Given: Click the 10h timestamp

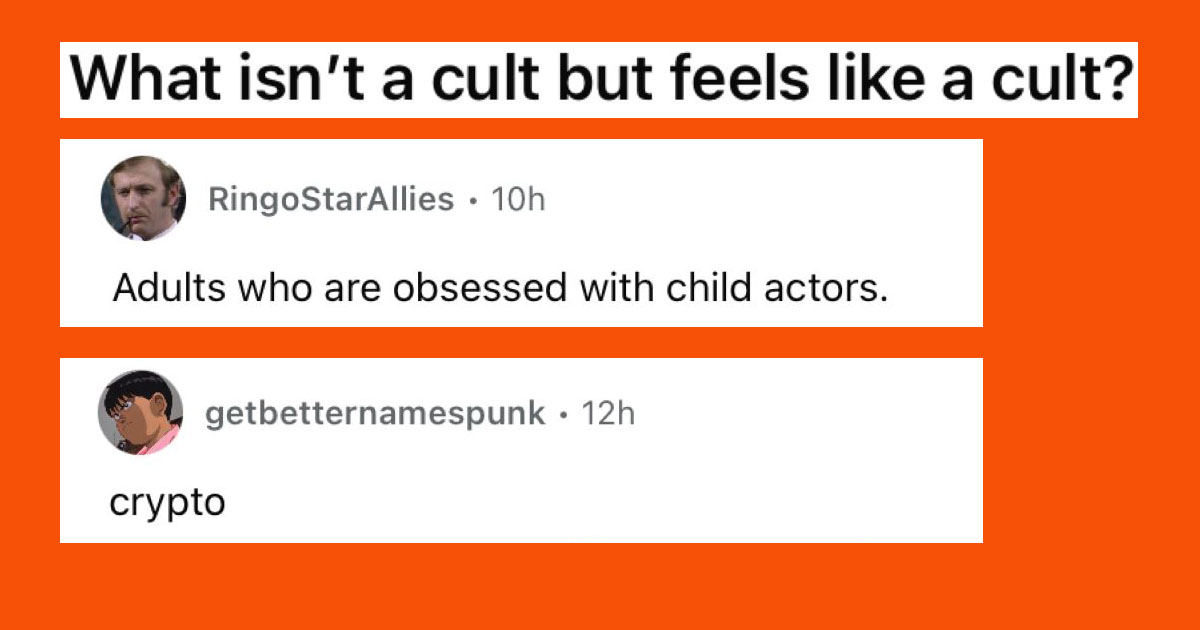Looking at the screenshot, I should pos(520,199).
